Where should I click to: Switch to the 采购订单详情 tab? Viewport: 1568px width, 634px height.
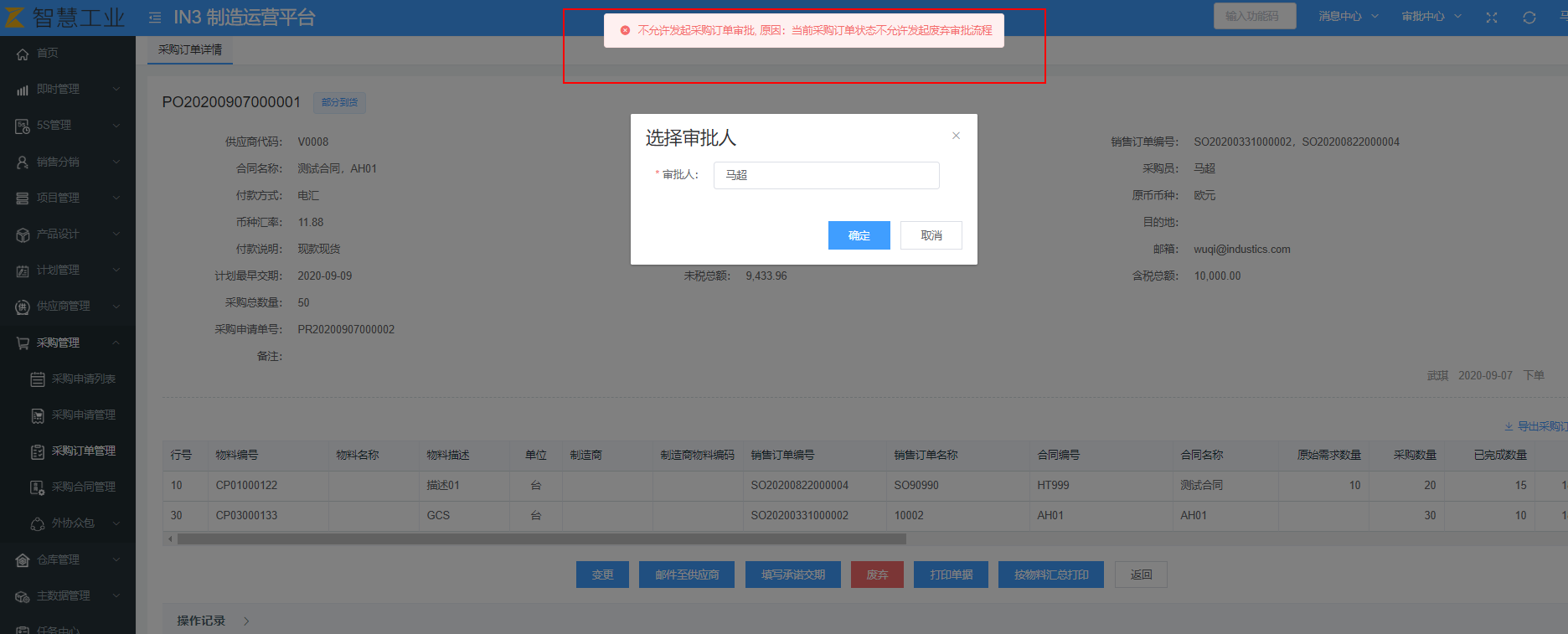coord(190,50)
